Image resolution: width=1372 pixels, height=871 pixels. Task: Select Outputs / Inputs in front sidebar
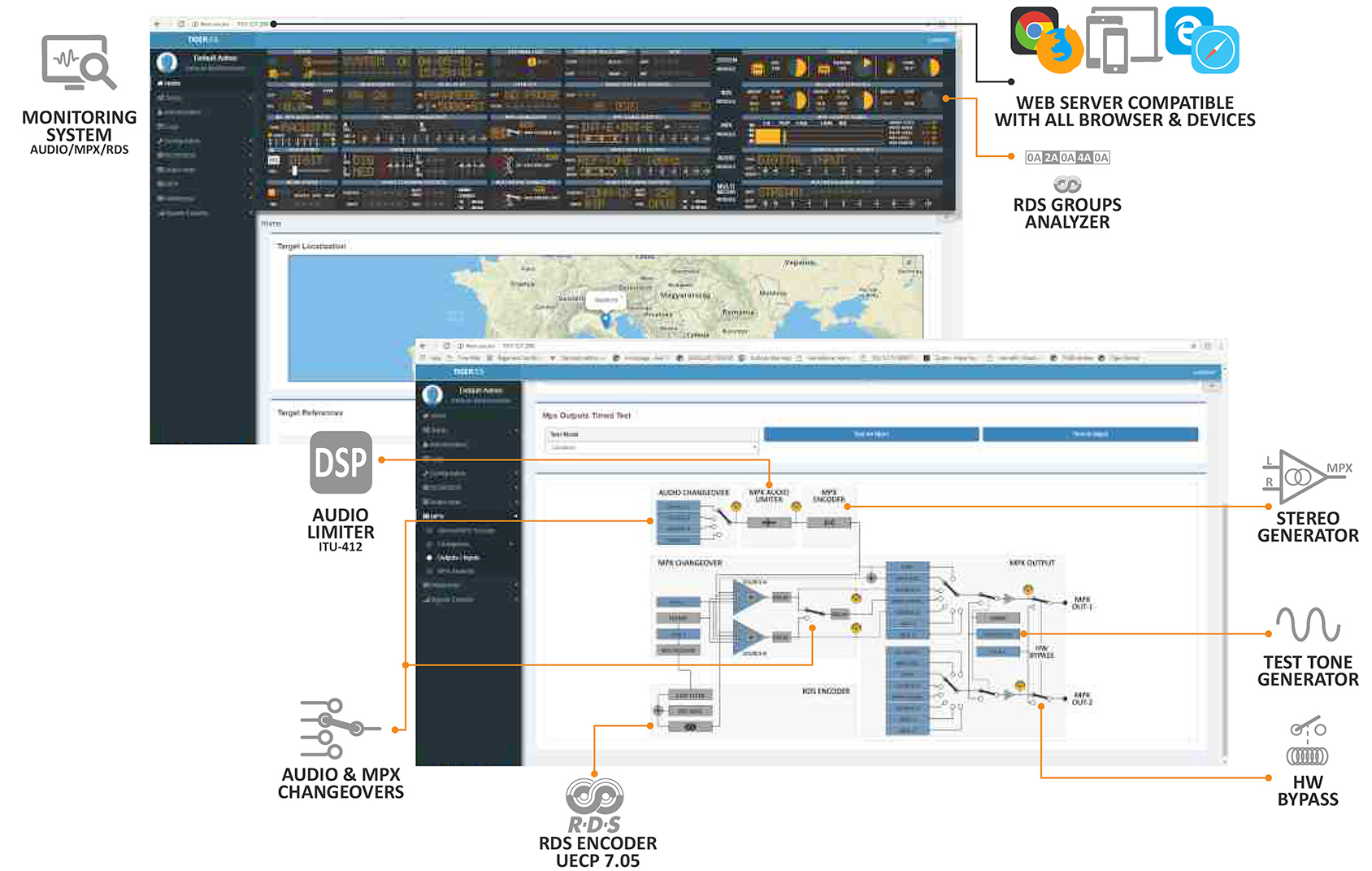pyautogui.click(x=458, y=558)
